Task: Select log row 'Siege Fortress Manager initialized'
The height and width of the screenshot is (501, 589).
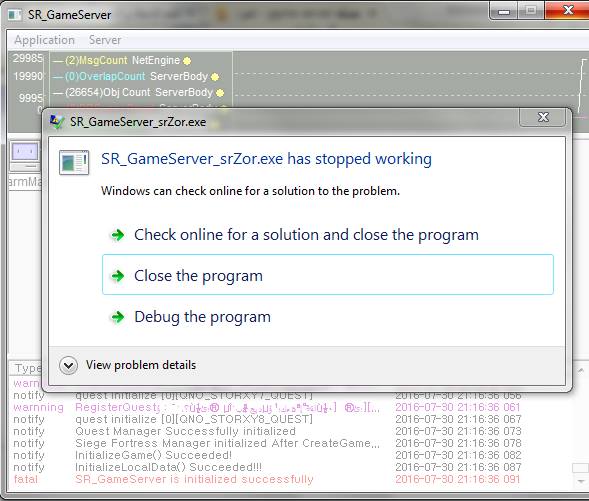Action: click(267, 443)
